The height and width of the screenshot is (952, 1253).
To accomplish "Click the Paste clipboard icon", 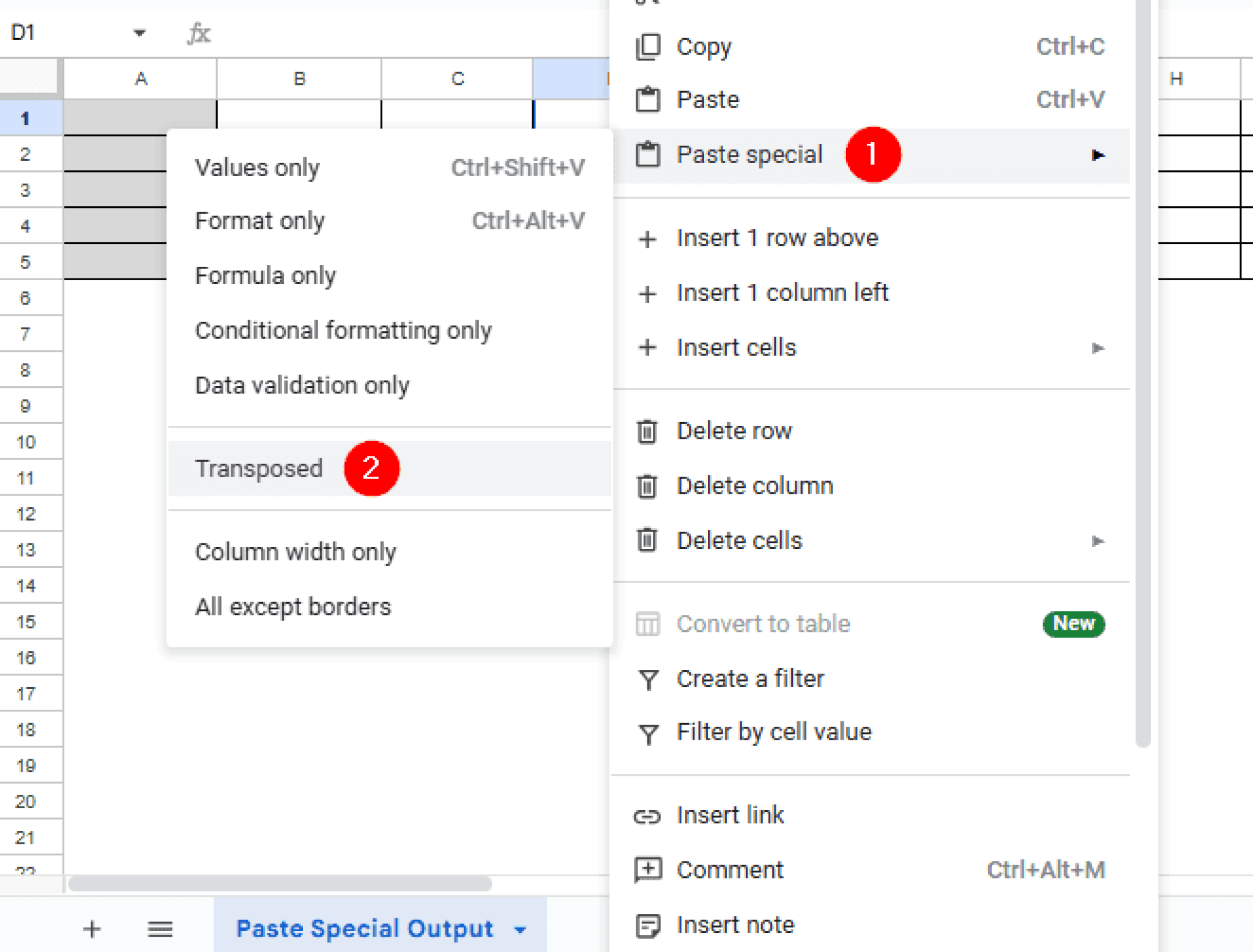I will 648,100.
